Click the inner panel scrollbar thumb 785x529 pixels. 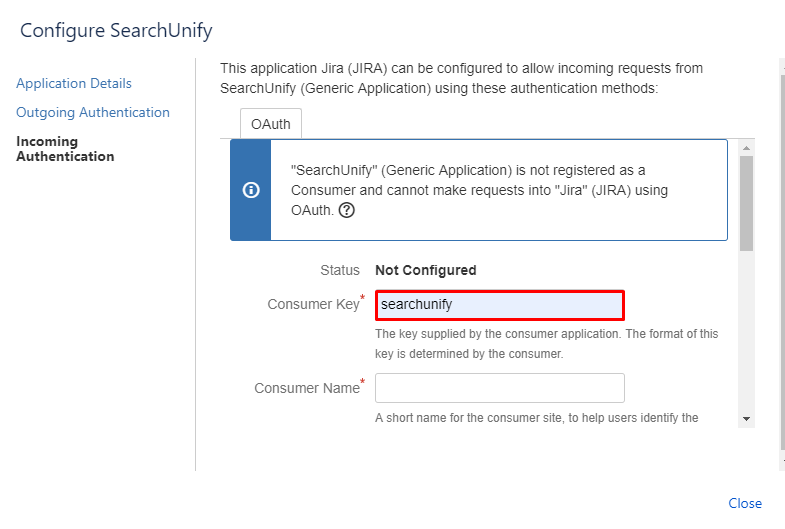click(746, 203)
